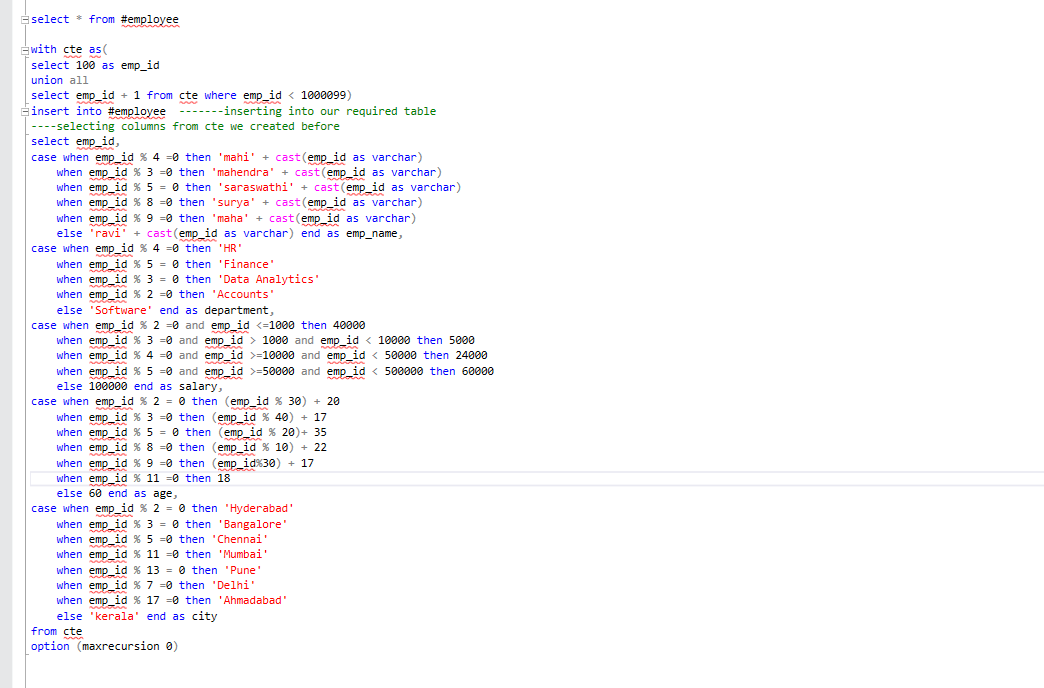Click '100 as emp_id' in the anchor select
The image size is (1044, 688).
[117, 65]
